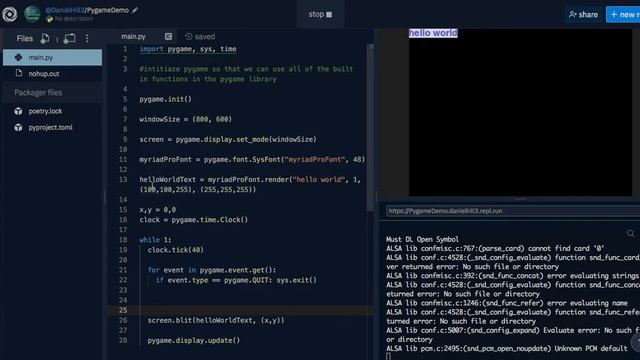Share this repl
Image resolution: width=640 pixels, height=360 pixels.
[x=583, y=15]
